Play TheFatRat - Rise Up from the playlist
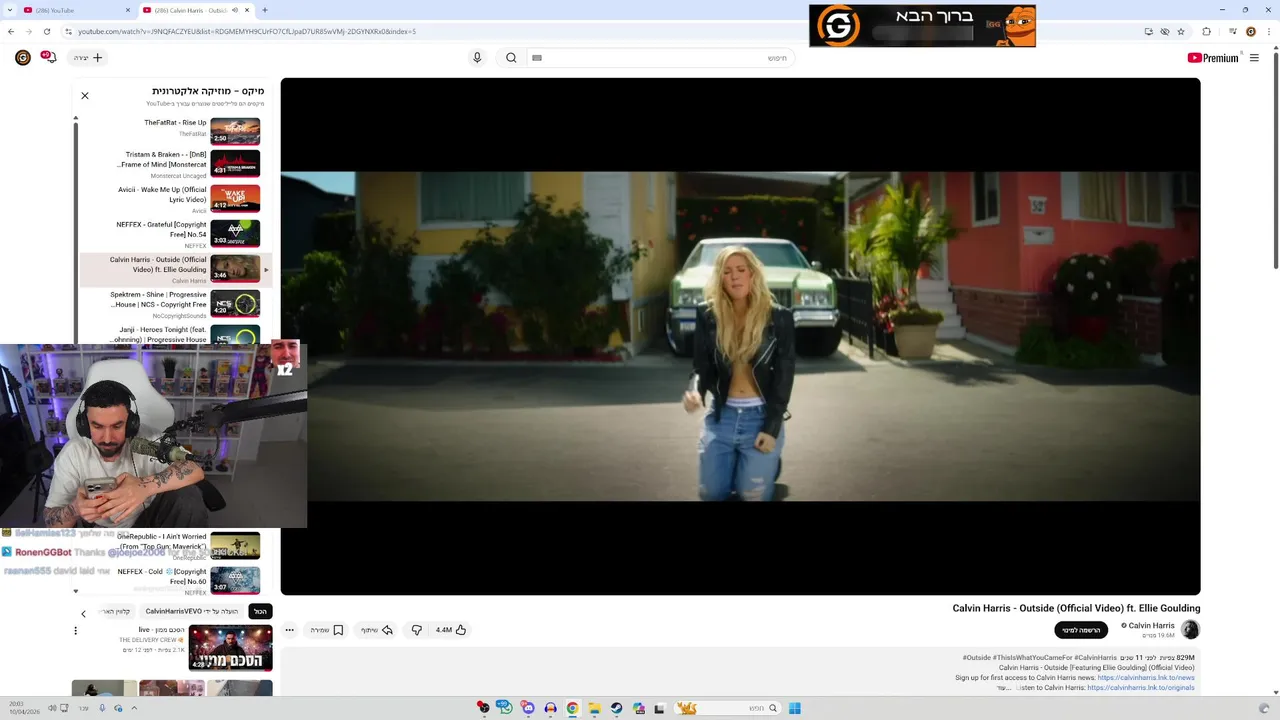This screenshot has width=1280, height=720. (175, 130)
